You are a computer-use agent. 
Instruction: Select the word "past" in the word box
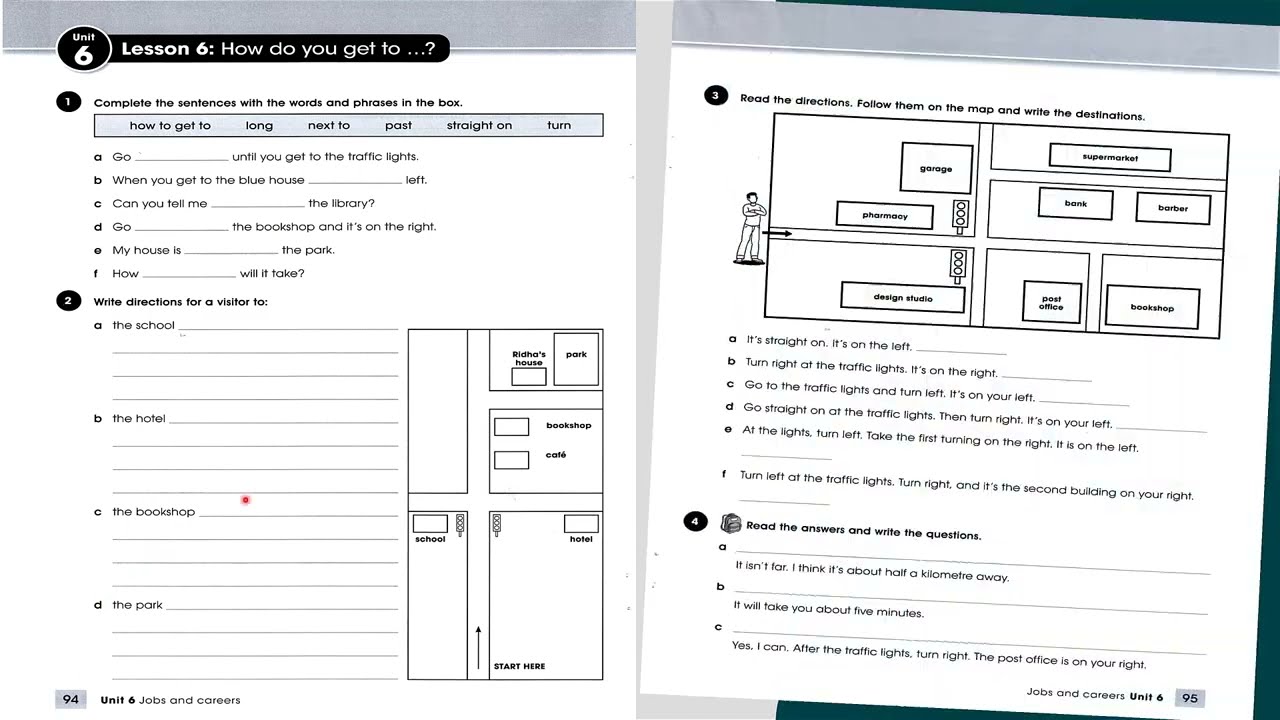click(x=398, y=126)
